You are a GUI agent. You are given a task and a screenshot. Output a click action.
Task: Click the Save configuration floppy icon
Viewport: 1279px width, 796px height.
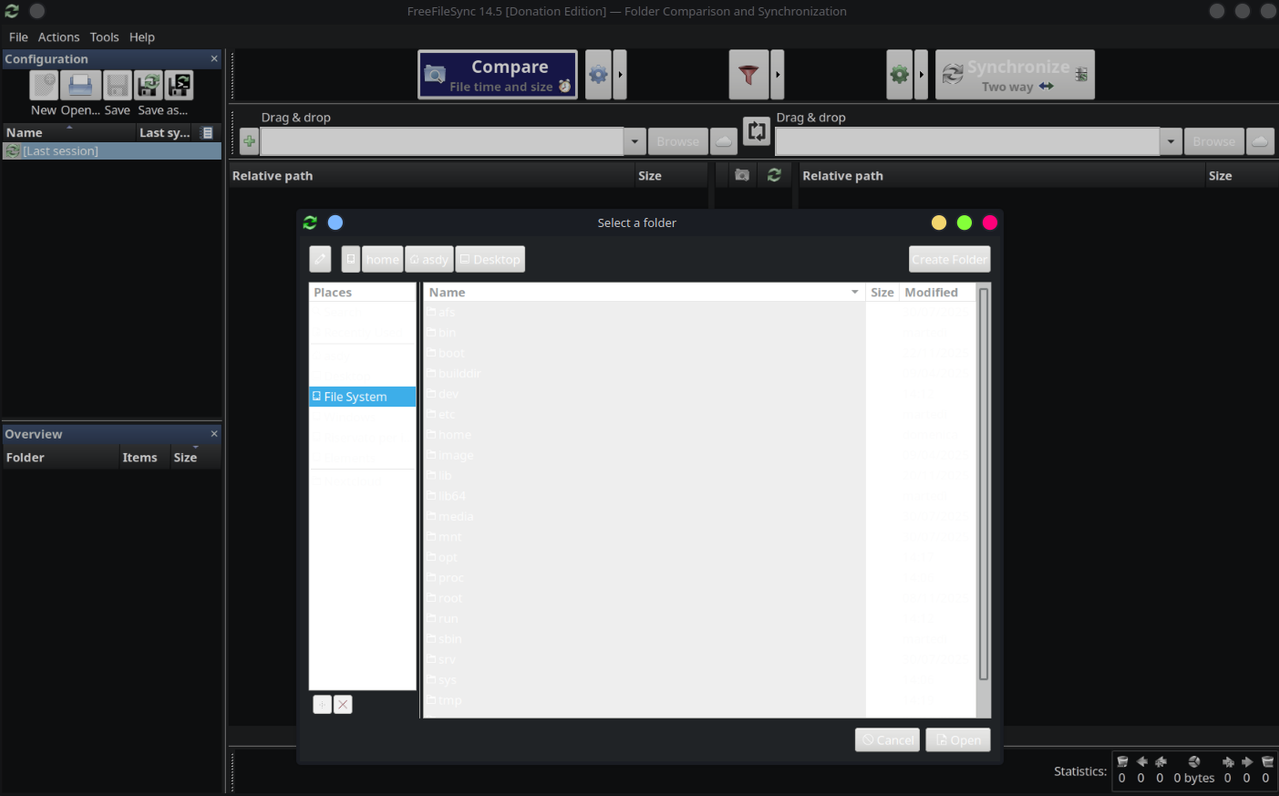117,85
